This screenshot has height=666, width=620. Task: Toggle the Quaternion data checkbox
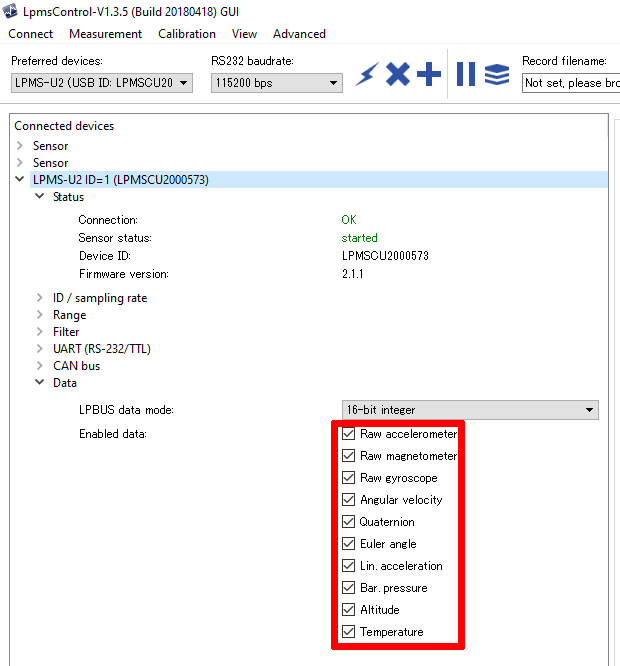pos(348,522)
